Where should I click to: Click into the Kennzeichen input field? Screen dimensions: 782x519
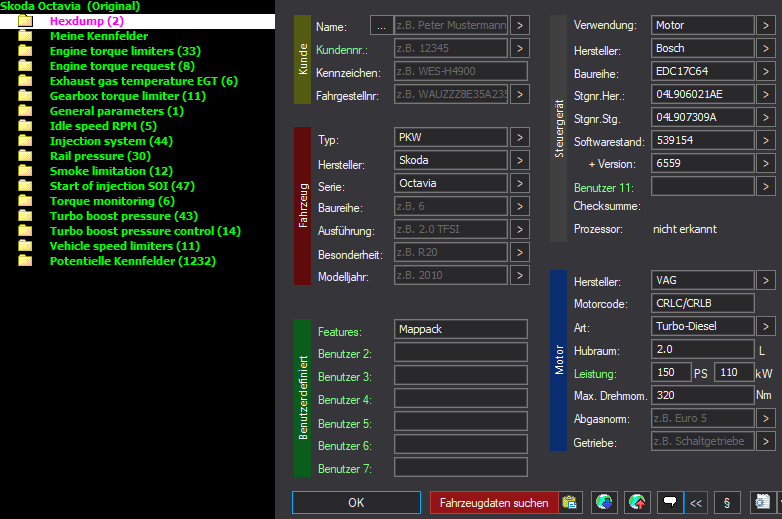pos(460,71)
